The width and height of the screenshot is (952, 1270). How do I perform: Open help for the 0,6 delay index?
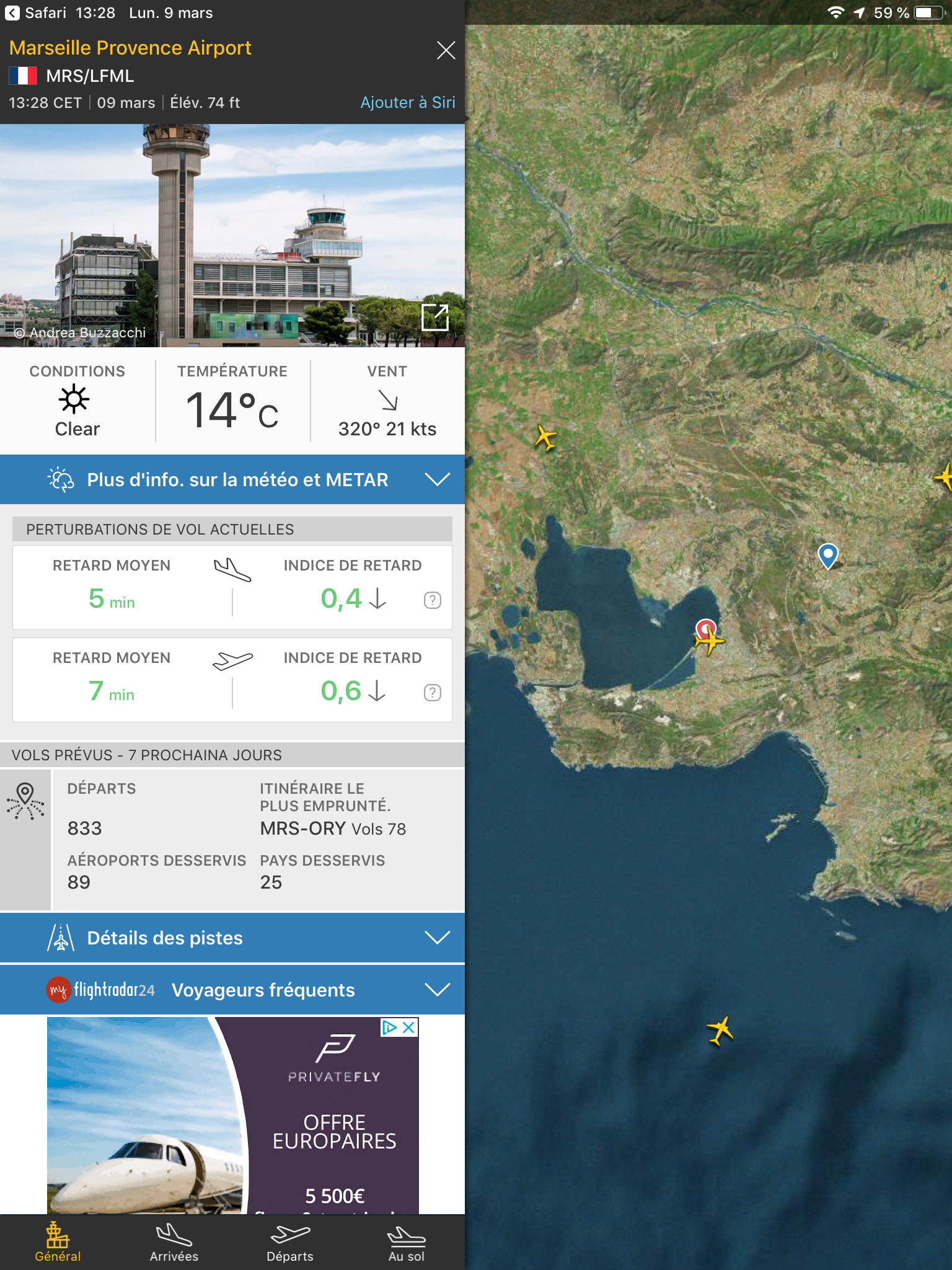pyautogui.click(x=433, y=693)
